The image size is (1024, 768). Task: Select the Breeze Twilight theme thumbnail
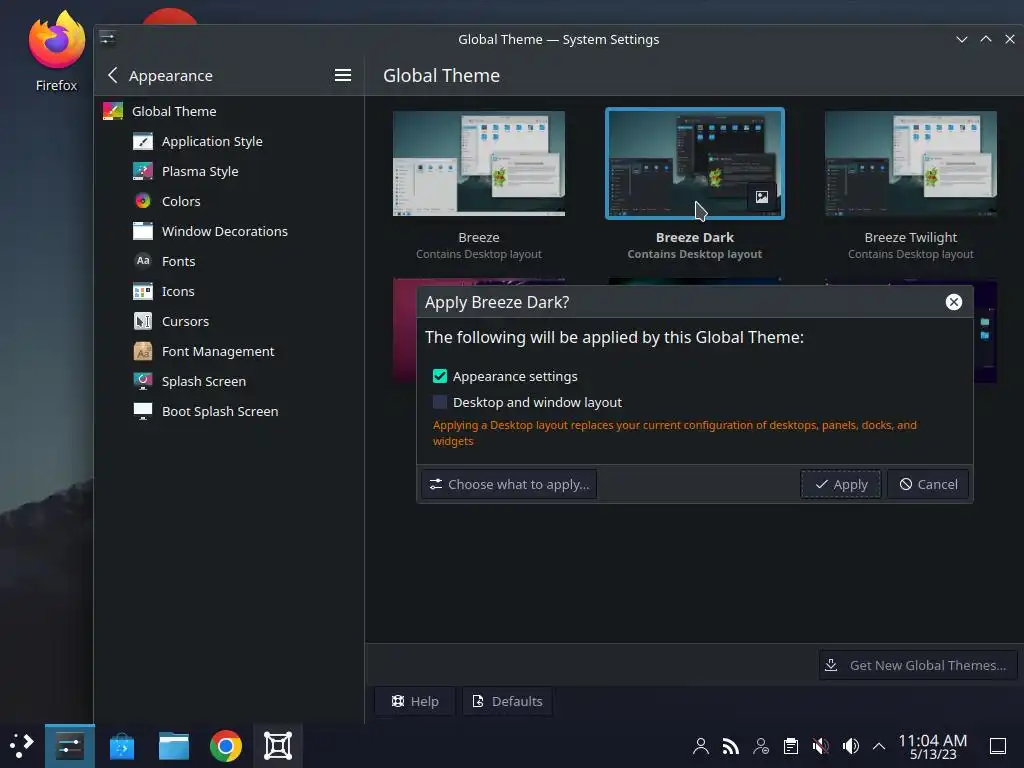coord(910,163)
